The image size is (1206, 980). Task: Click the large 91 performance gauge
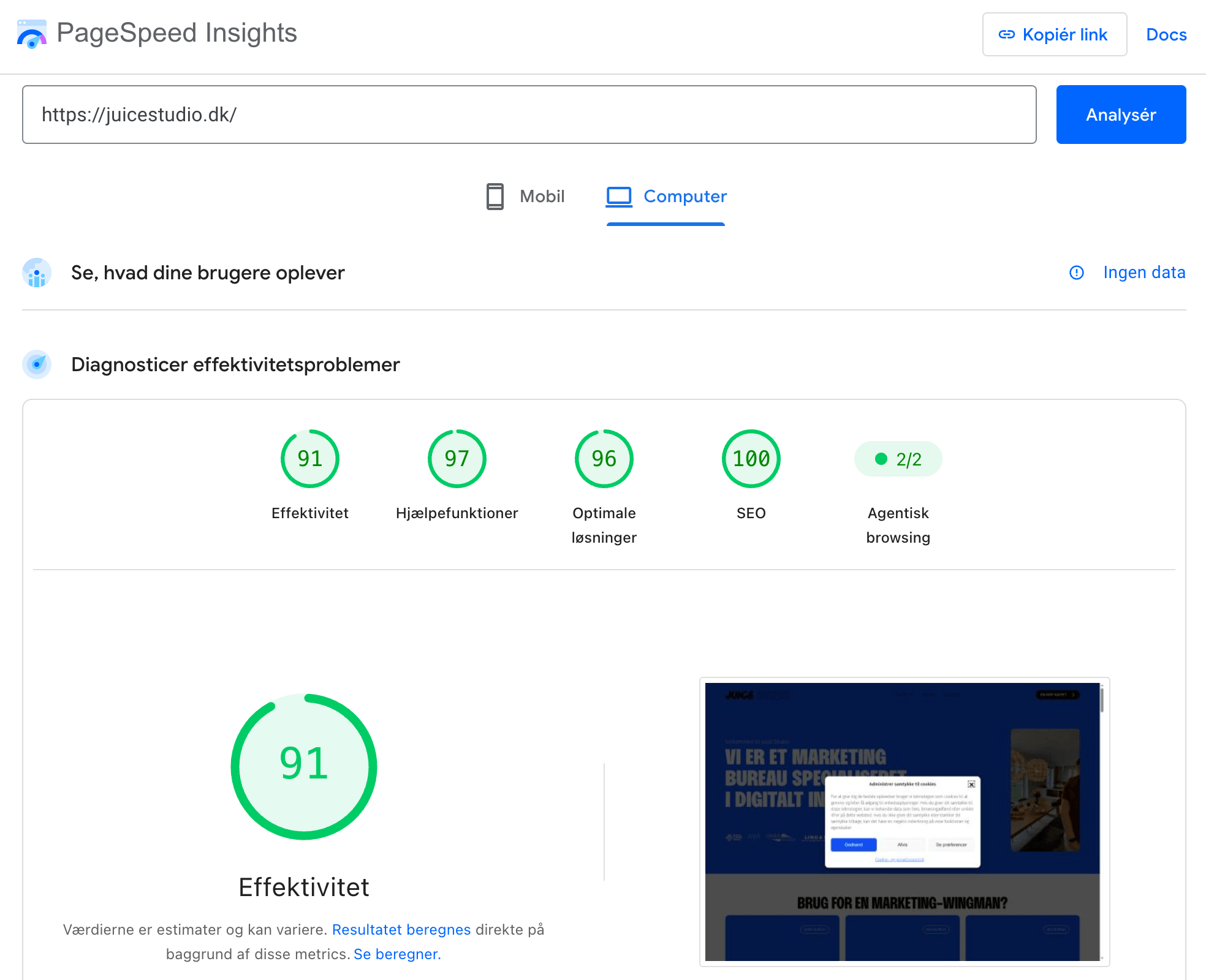[304, 766]
